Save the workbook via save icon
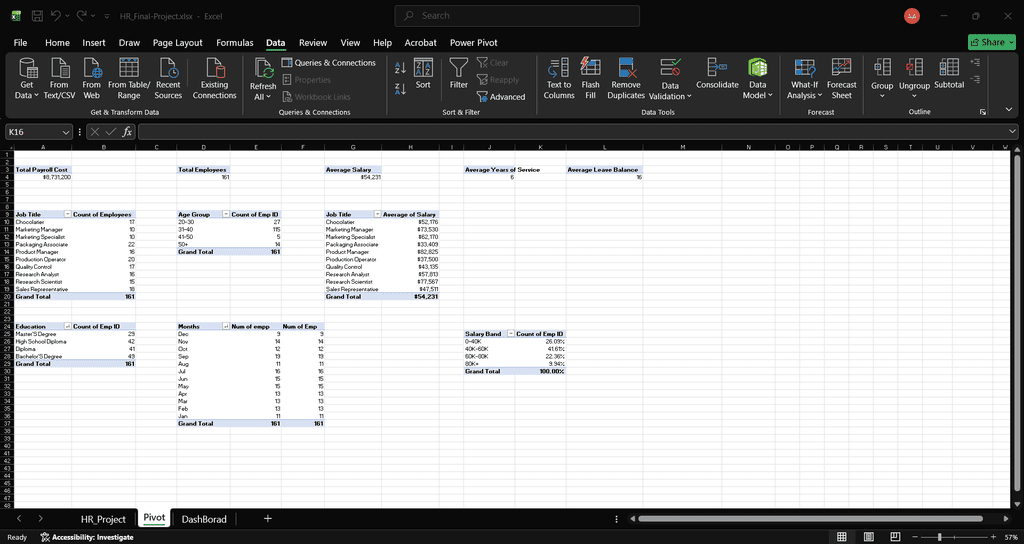This screenshot has height=544, width=1024. [x=37, y=16]
